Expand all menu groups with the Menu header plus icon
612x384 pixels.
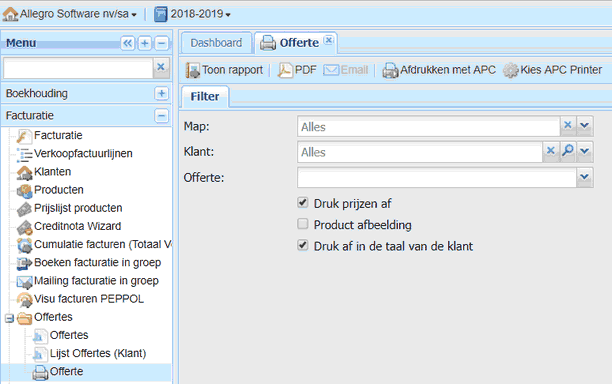145,43
